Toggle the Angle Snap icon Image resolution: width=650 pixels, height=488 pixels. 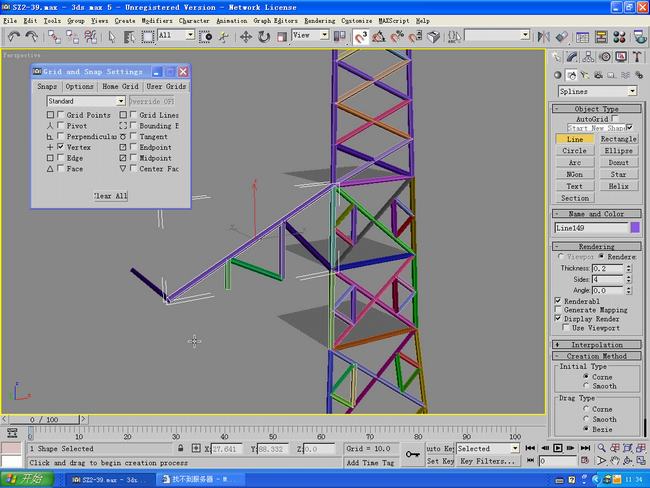click(x=378, y=37)
